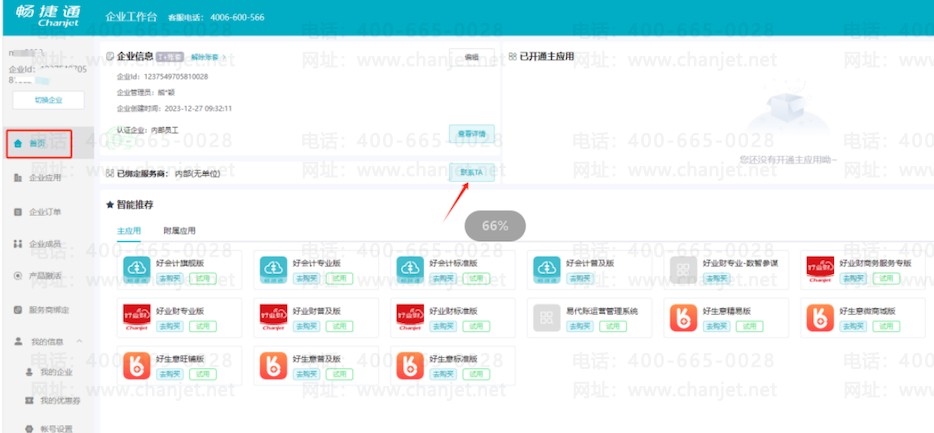Click 试用 for 好会计旗舰版

203,278
